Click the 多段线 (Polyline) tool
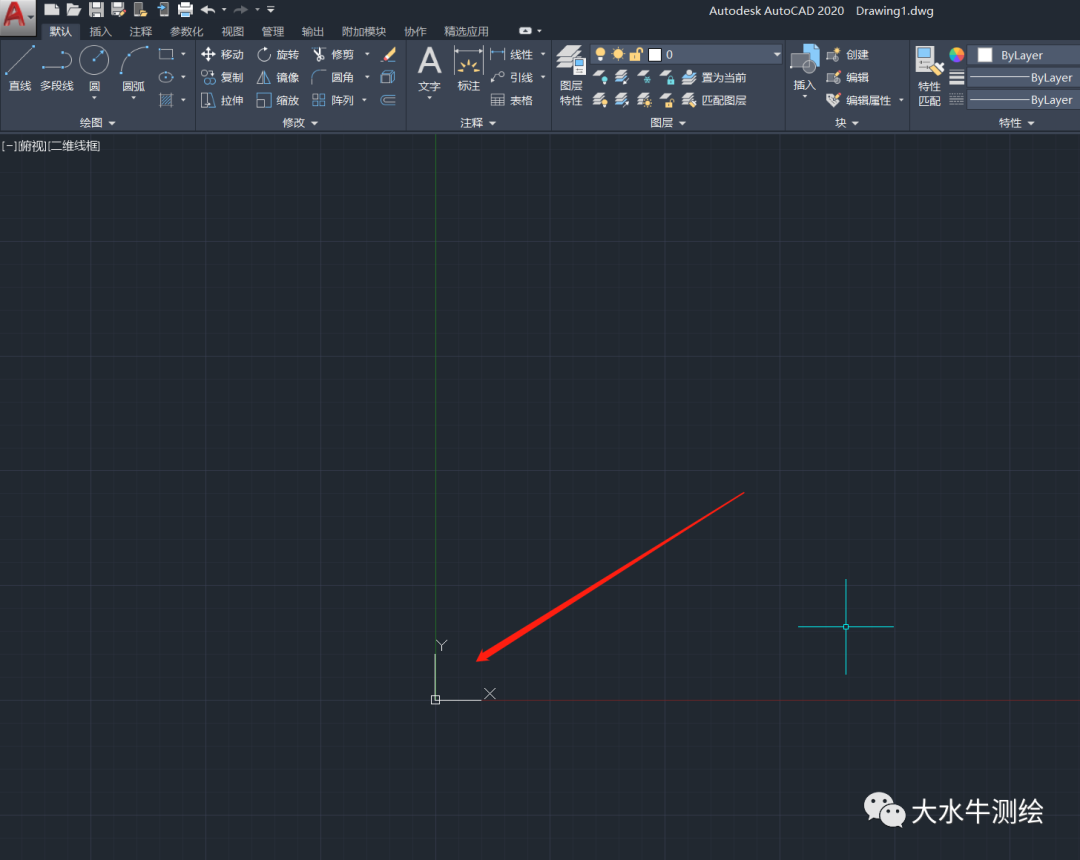 pos(56,68)
